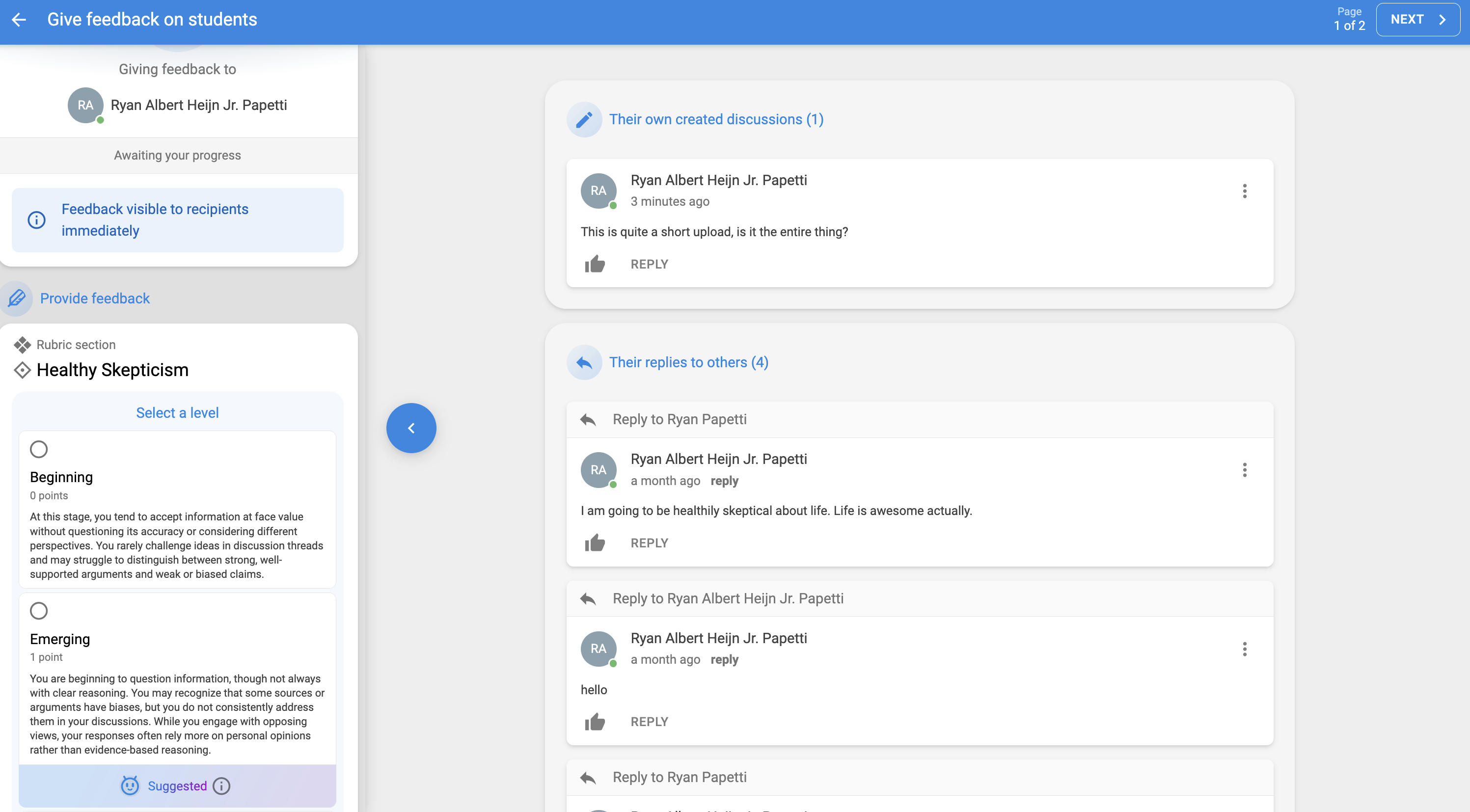Click the 'Emerging' level title
The height and width of the screenshot is (812, 1470).
point(60,639)
